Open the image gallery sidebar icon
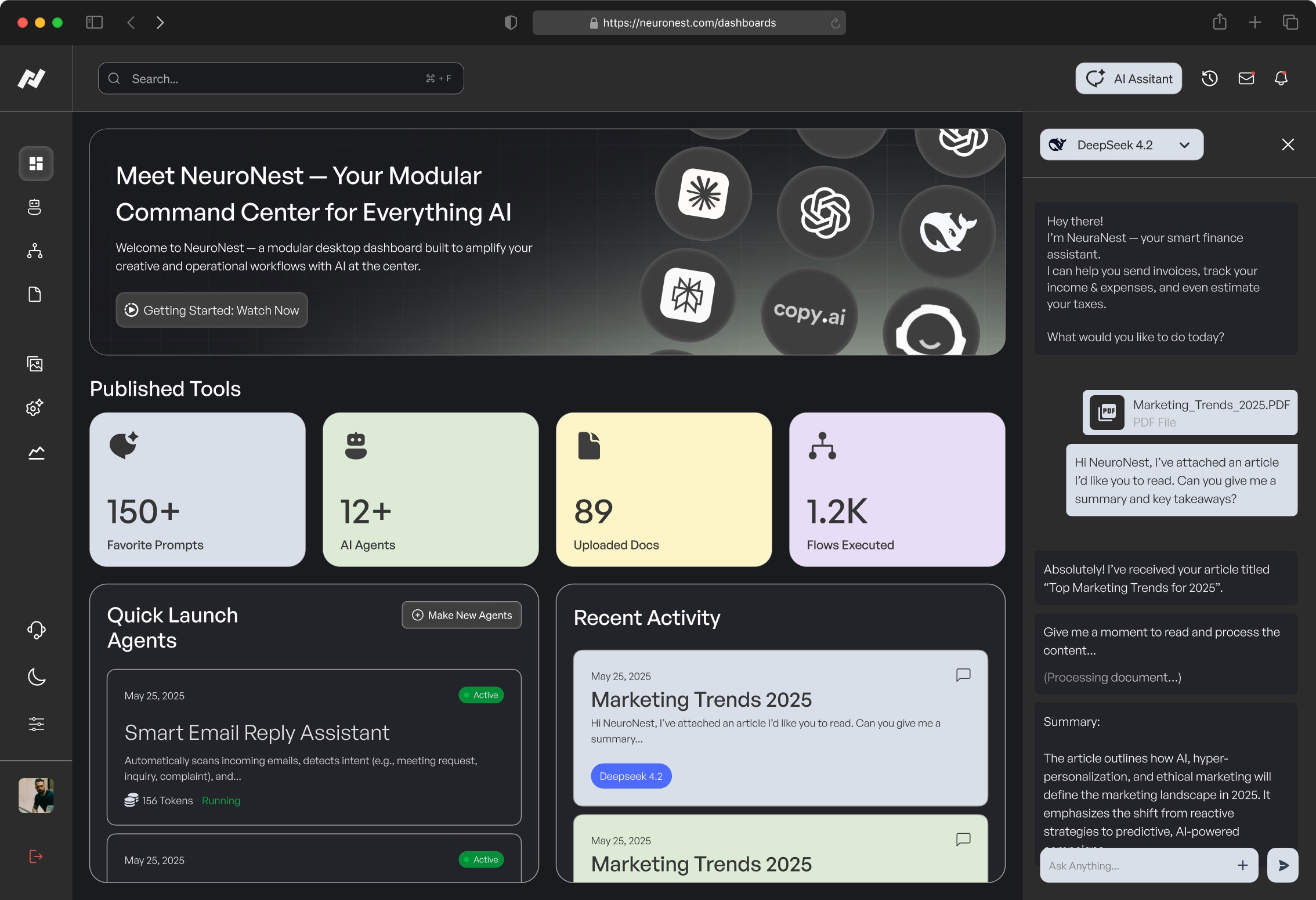 coord(35,364)
